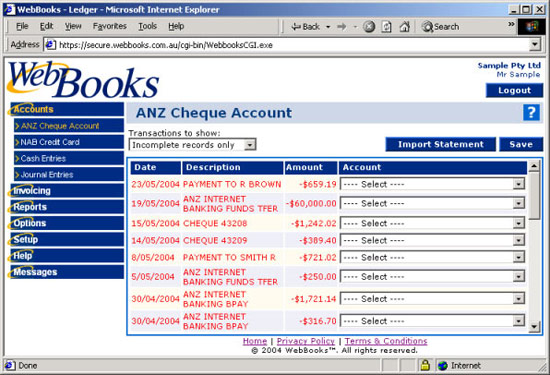Viewport: 550px width, 375px height.
Task: Open account dropdown for CHEQUE 43208
Action: pyautogui.click(x=518, y=223)
